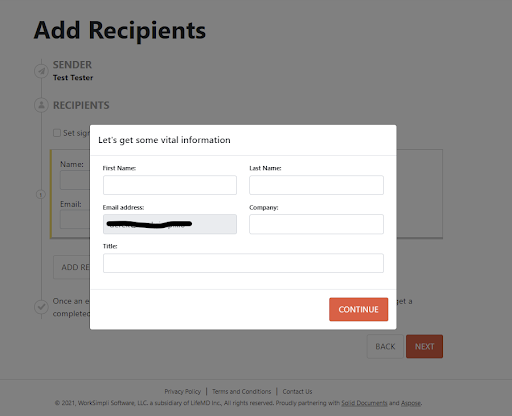This screenshot has width=512, height=416.
Task: Toggle the Set signing order checkbox
Action: (x=57, y=133)
